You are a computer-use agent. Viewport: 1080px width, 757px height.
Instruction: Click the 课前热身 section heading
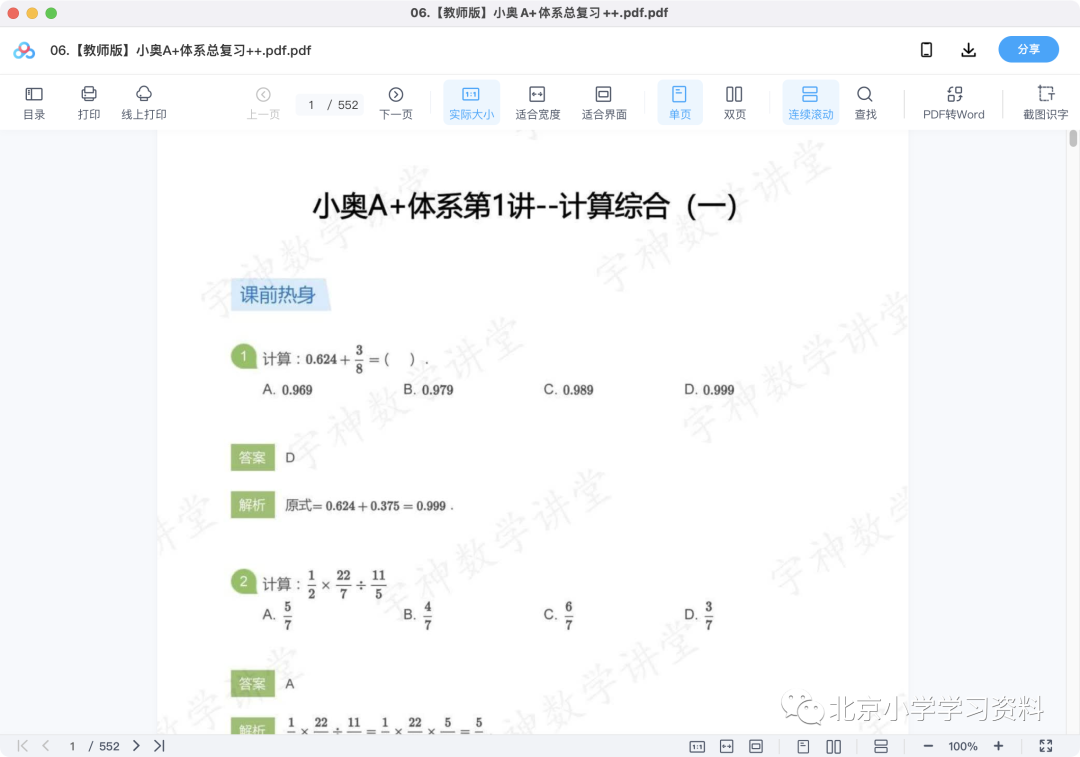coord(279,295)
